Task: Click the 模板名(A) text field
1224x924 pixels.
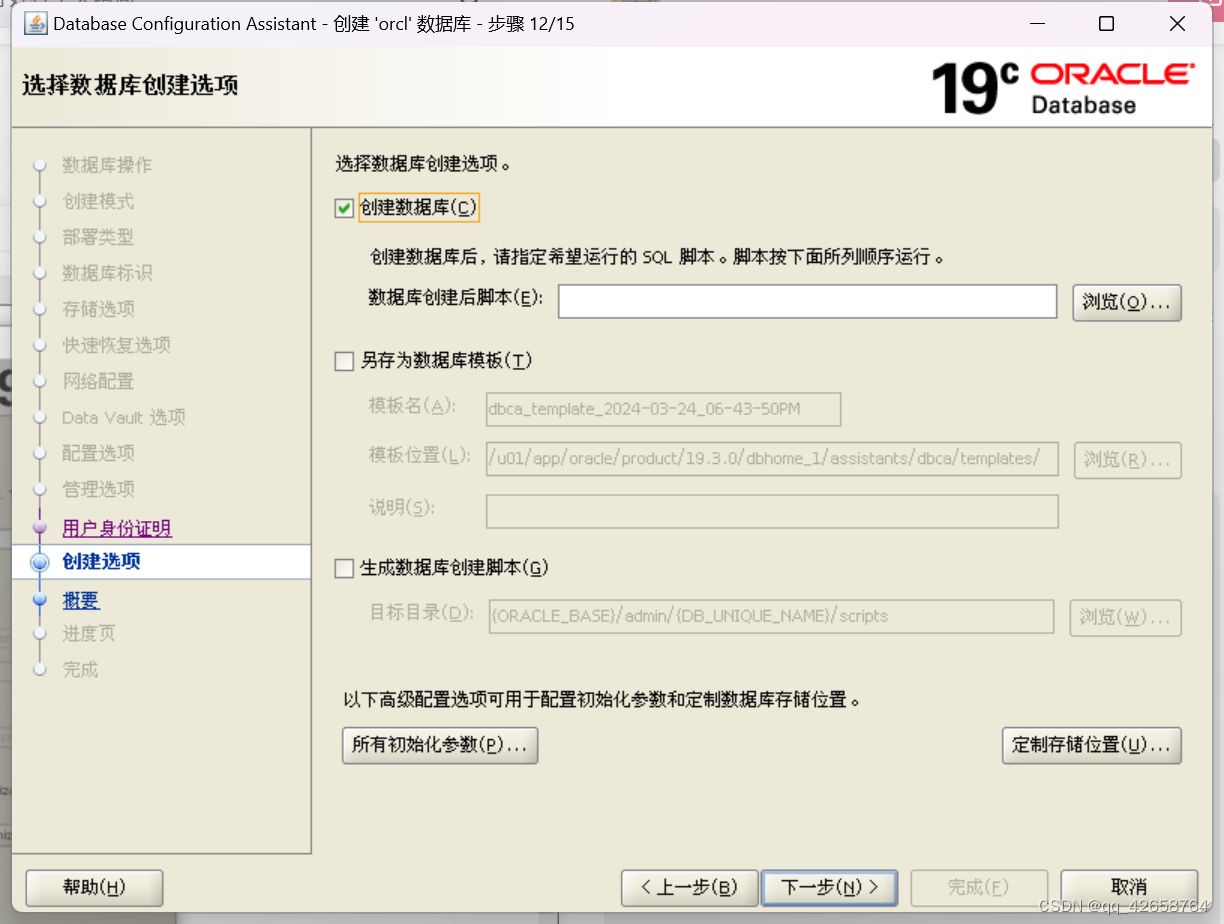Action: point(663,409)
